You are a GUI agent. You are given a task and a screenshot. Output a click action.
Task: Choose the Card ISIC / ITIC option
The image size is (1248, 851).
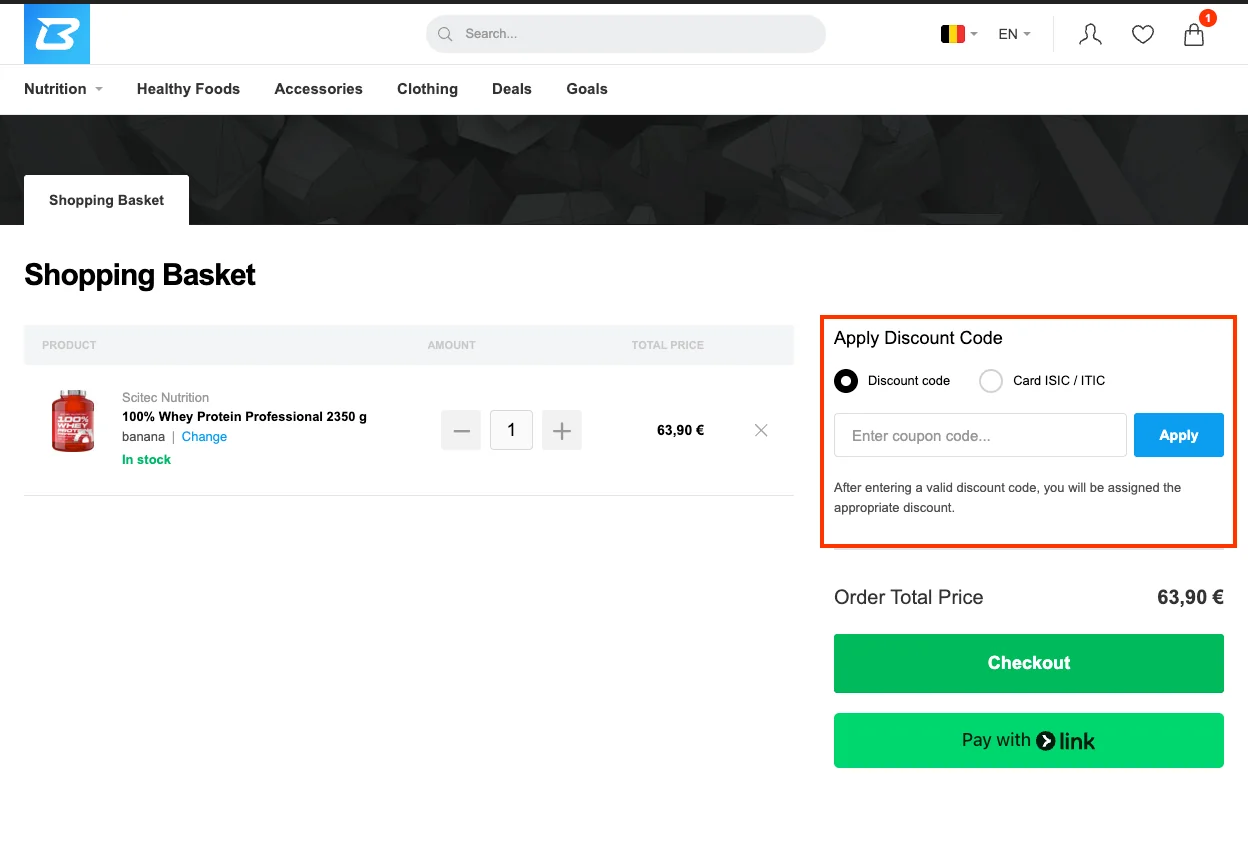tap(991, 381)
